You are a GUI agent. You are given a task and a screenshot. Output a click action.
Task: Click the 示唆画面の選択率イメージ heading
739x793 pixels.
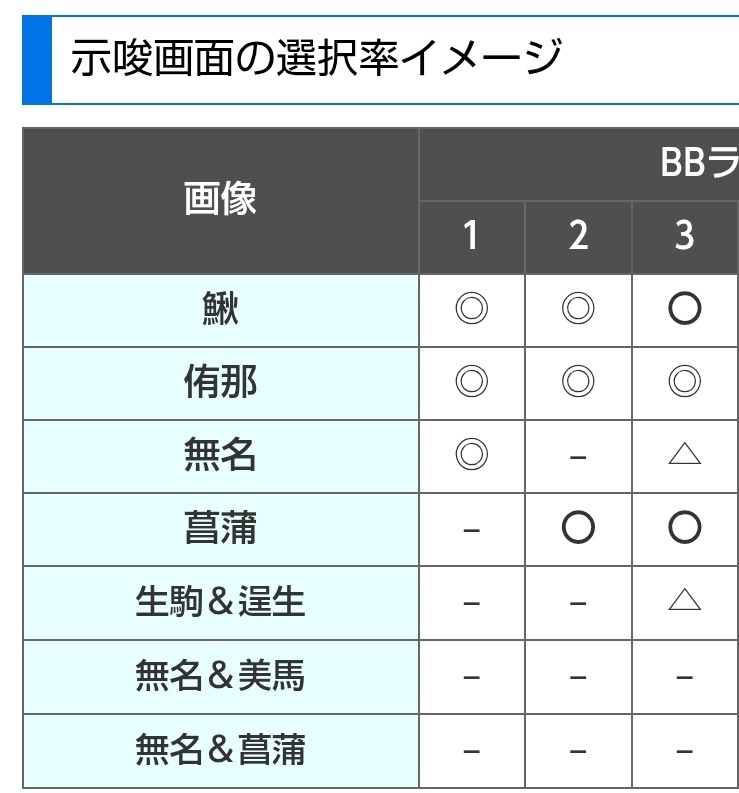pyautogui.click(x=316, y=58)
